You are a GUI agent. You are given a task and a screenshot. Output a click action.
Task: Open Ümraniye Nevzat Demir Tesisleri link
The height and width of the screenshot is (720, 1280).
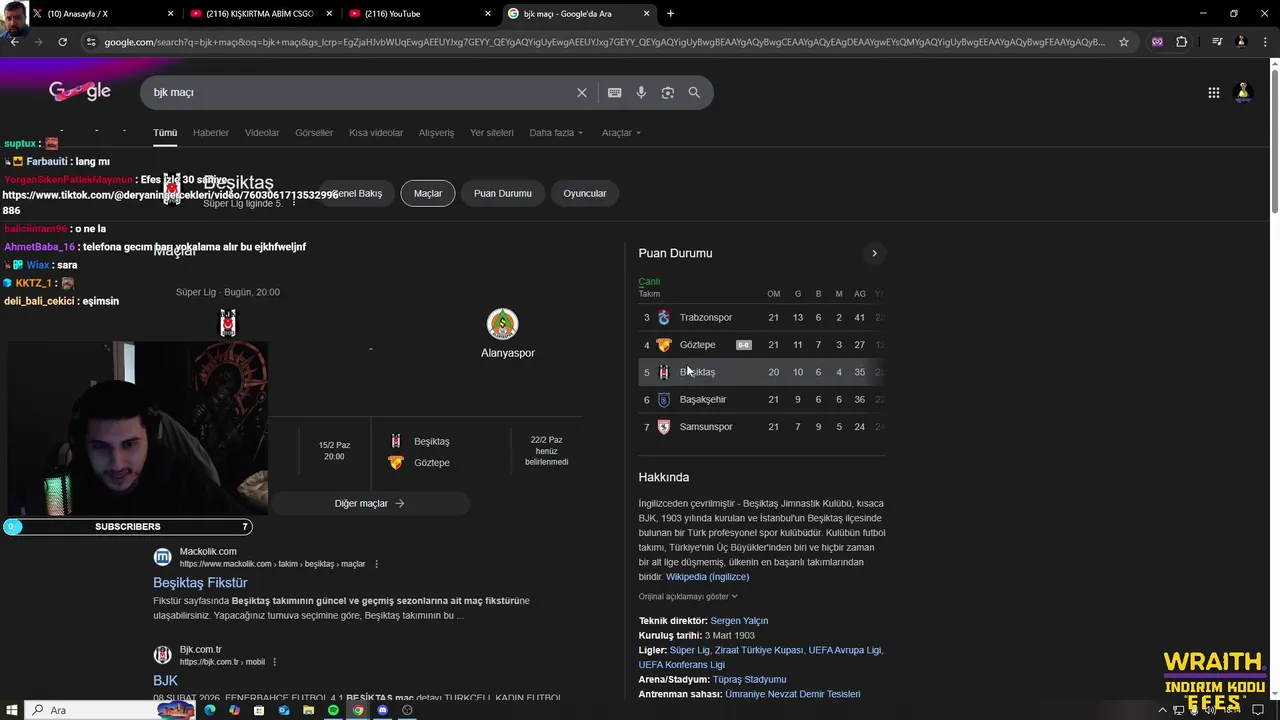click(x=792, y=694)
